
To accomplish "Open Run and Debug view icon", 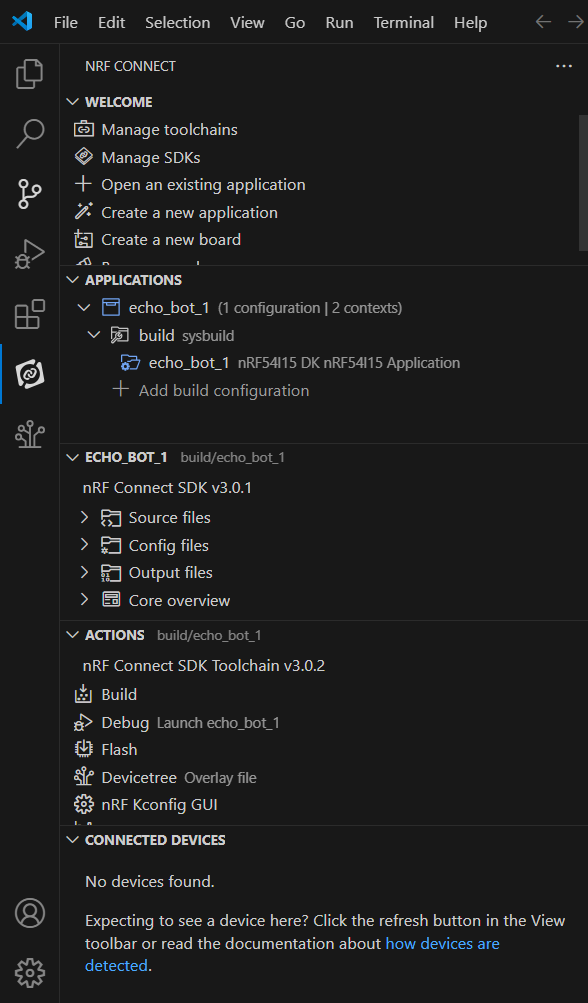I will (x=29, y=254).
